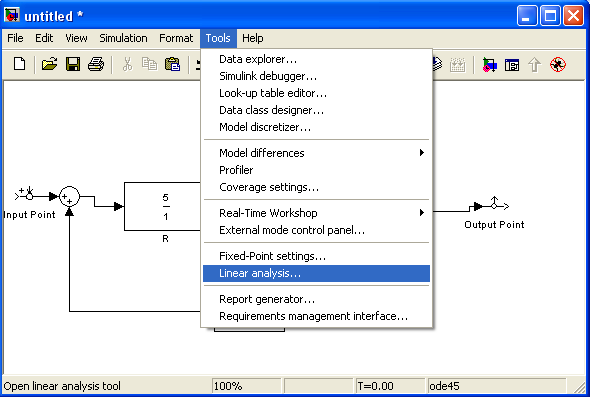
Task: Click the Save floppy disk icon
Action: click(x=73, y=64)
